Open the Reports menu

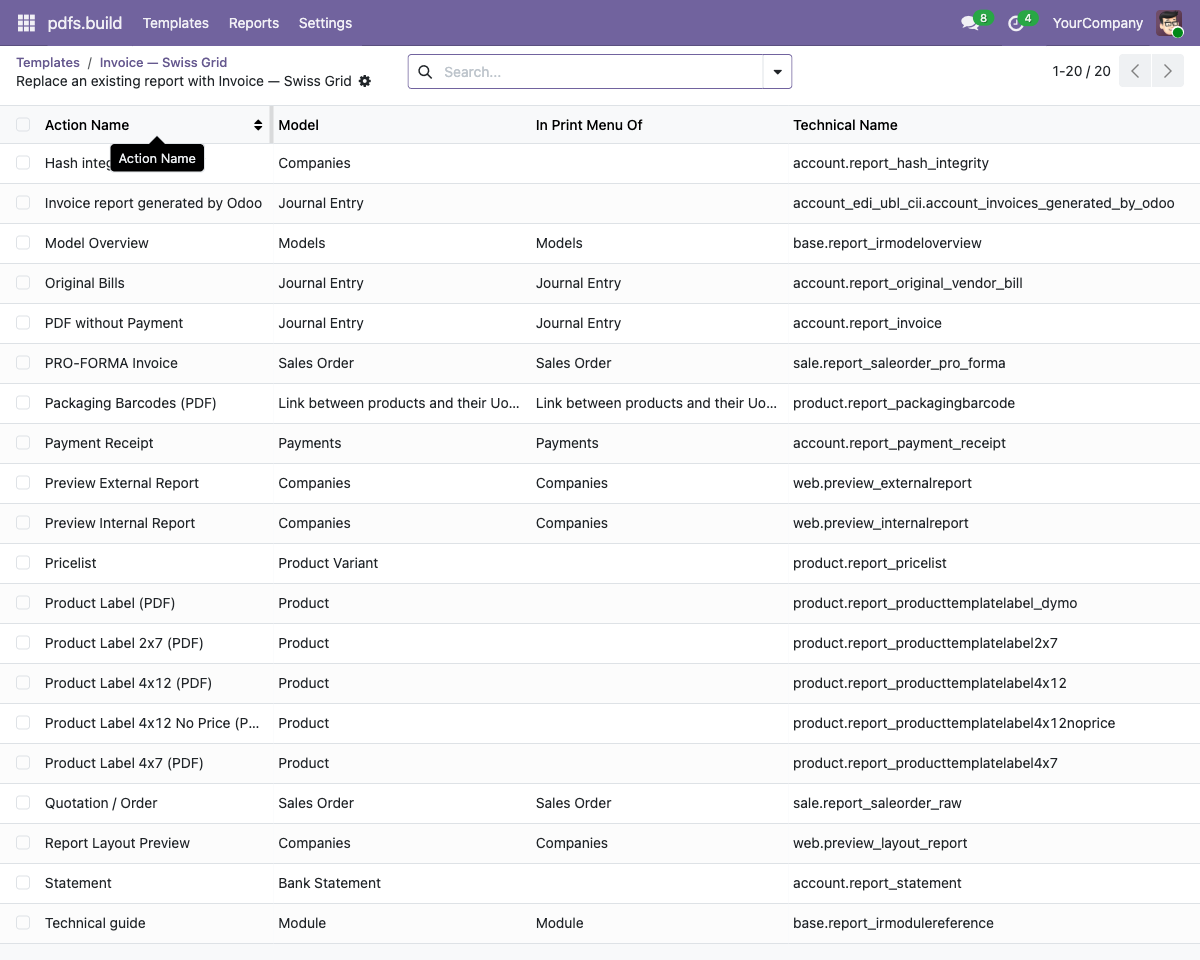(254, 23)
